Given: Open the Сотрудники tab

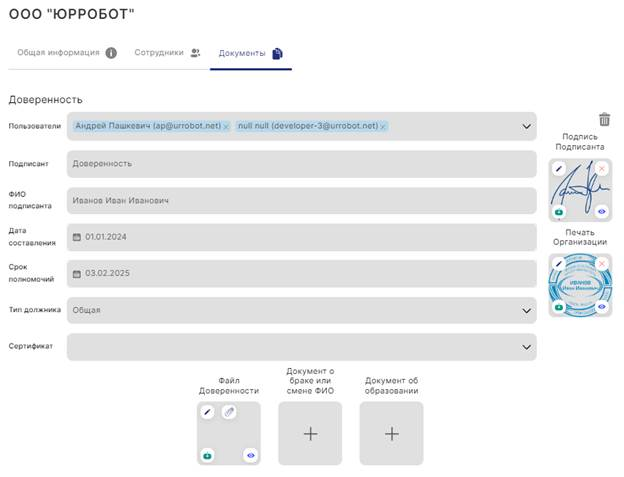Looking at the screenshot, I should [167, 53].
